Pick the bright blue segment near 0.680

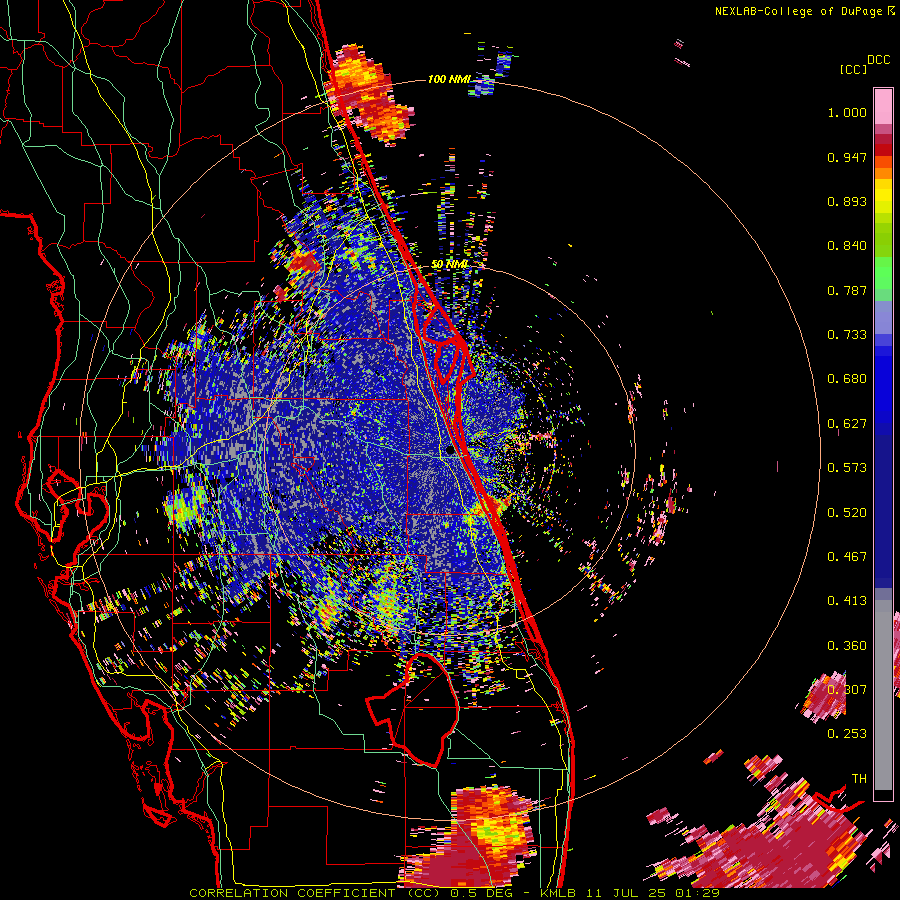[883, 385]
